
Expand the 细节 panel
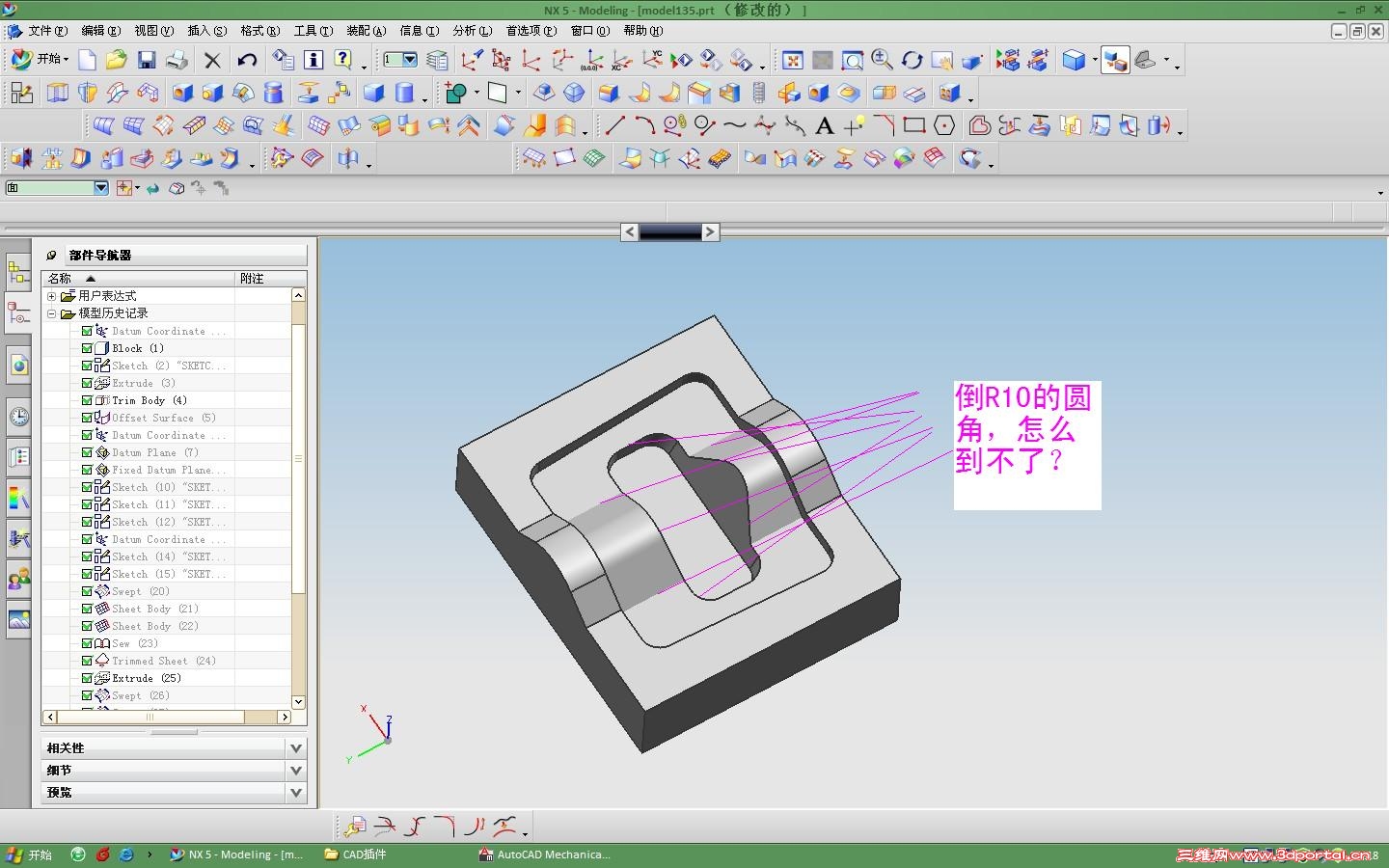(296, 771)
